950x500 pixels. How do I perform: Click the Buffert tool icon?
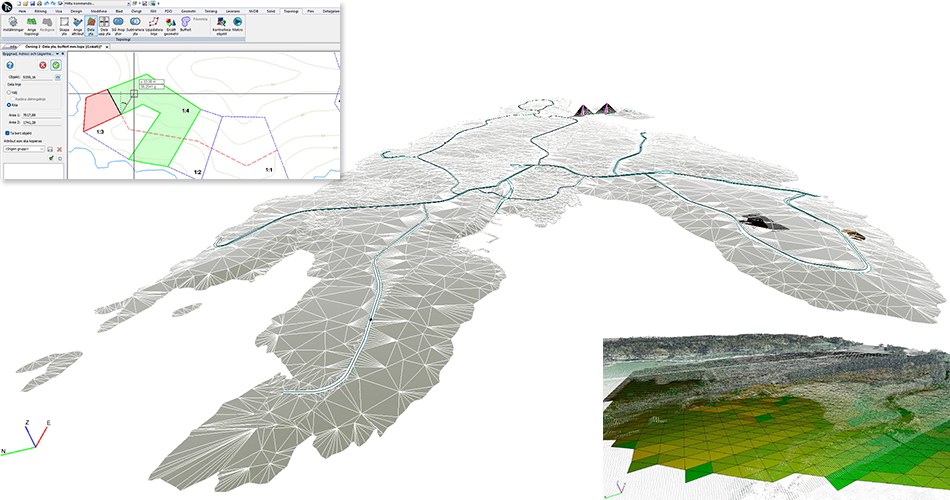185,23
